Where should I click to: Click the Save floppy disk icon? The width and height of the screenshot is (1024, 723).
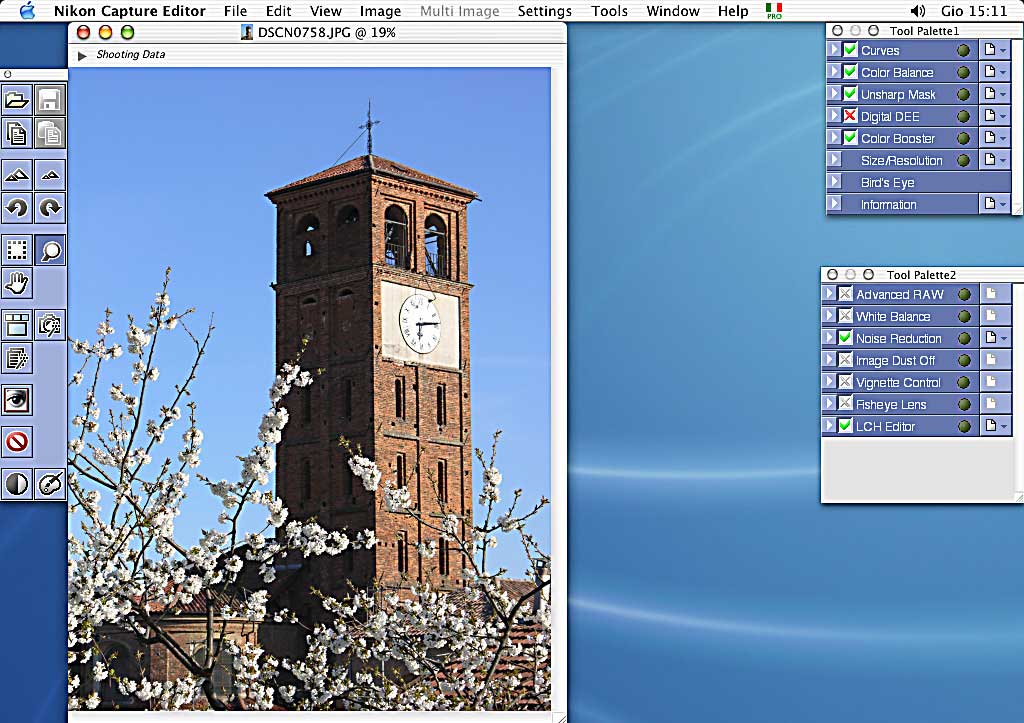point(50,101)
